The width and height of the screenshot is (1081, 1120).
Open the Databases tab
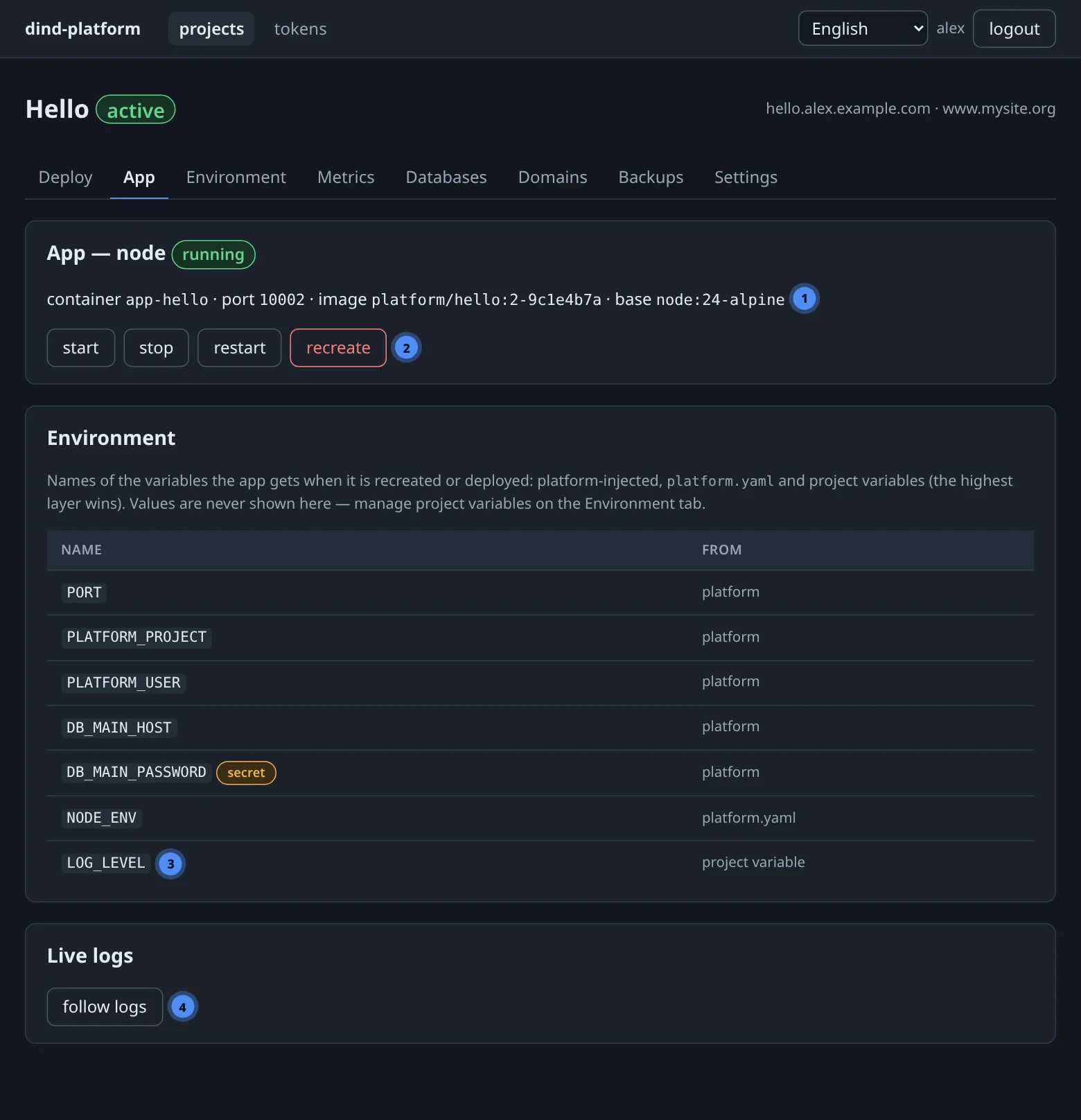pyautogui.click(x=446, y=177)
